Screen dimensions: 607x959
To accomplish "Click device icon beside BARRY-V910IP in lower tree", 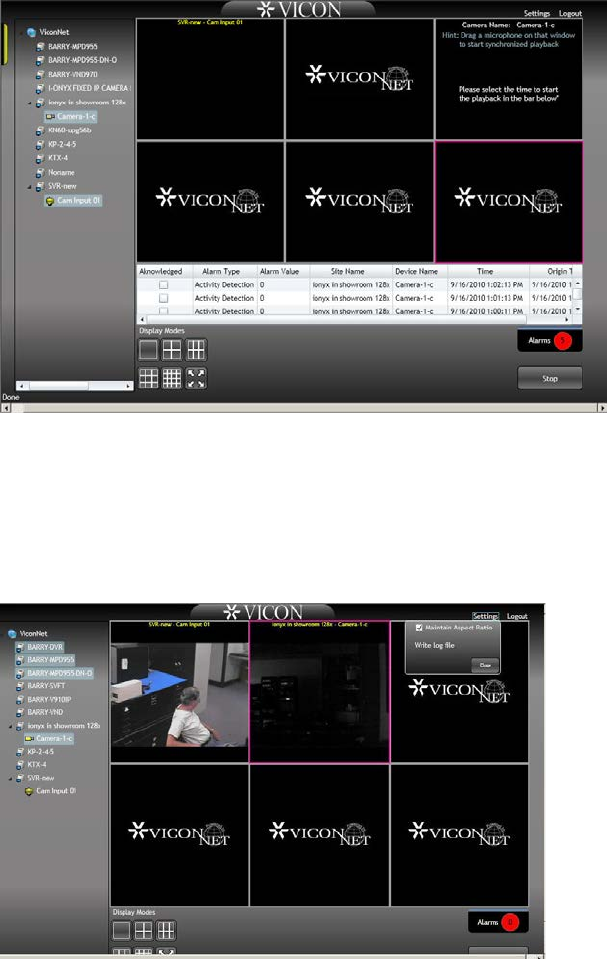I will tap(20, 700).
